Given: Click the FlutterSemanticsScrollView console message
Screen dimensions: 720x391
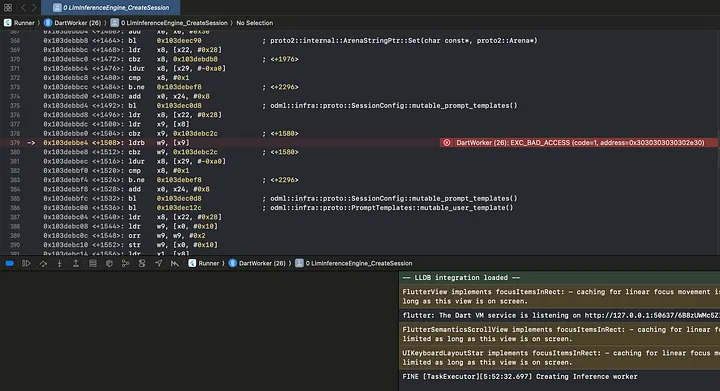Looking at the screenshot, I should (559, 334).
